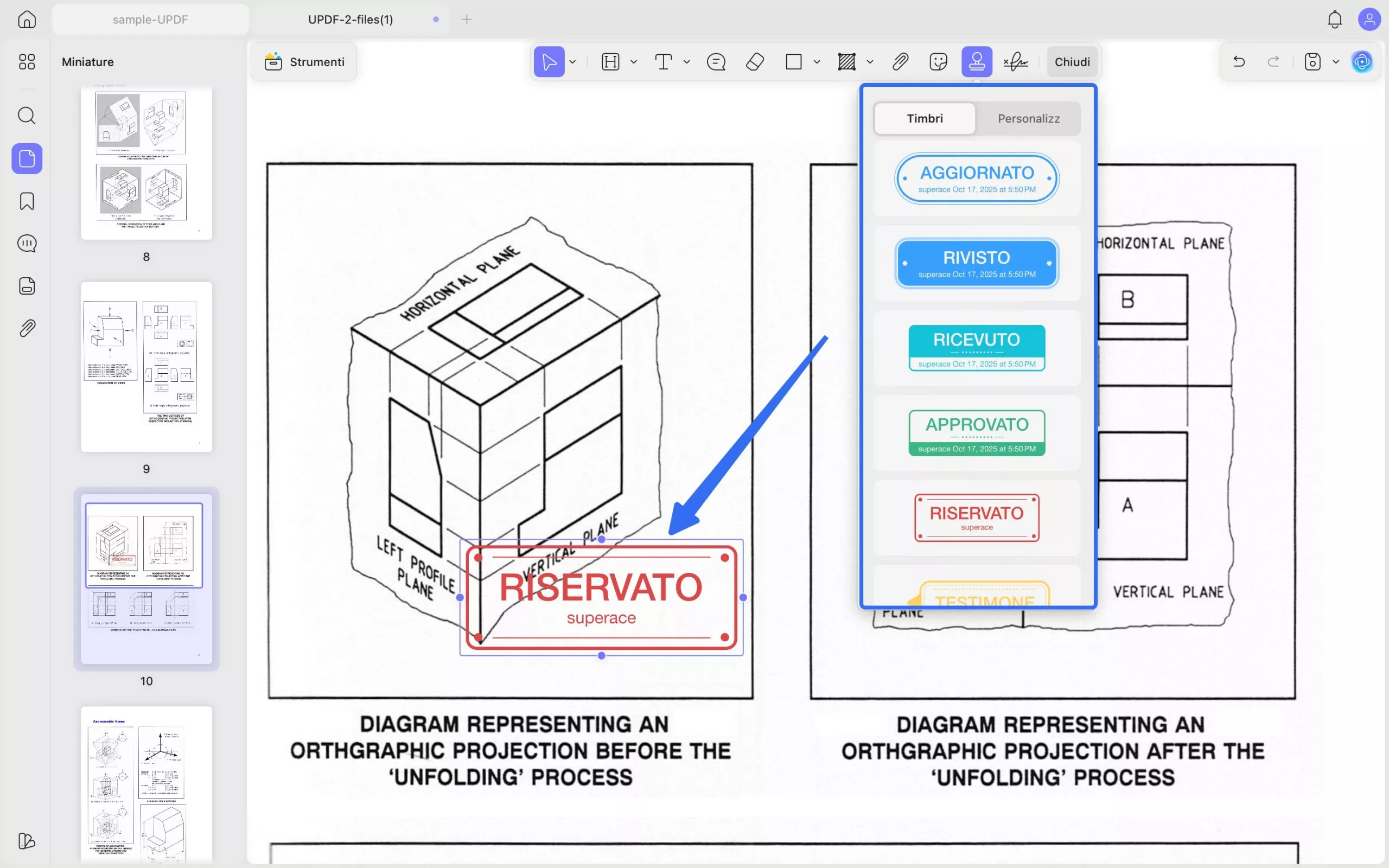
Task: Select page 9 thumbnail
Action: click(x=146, y=367)
